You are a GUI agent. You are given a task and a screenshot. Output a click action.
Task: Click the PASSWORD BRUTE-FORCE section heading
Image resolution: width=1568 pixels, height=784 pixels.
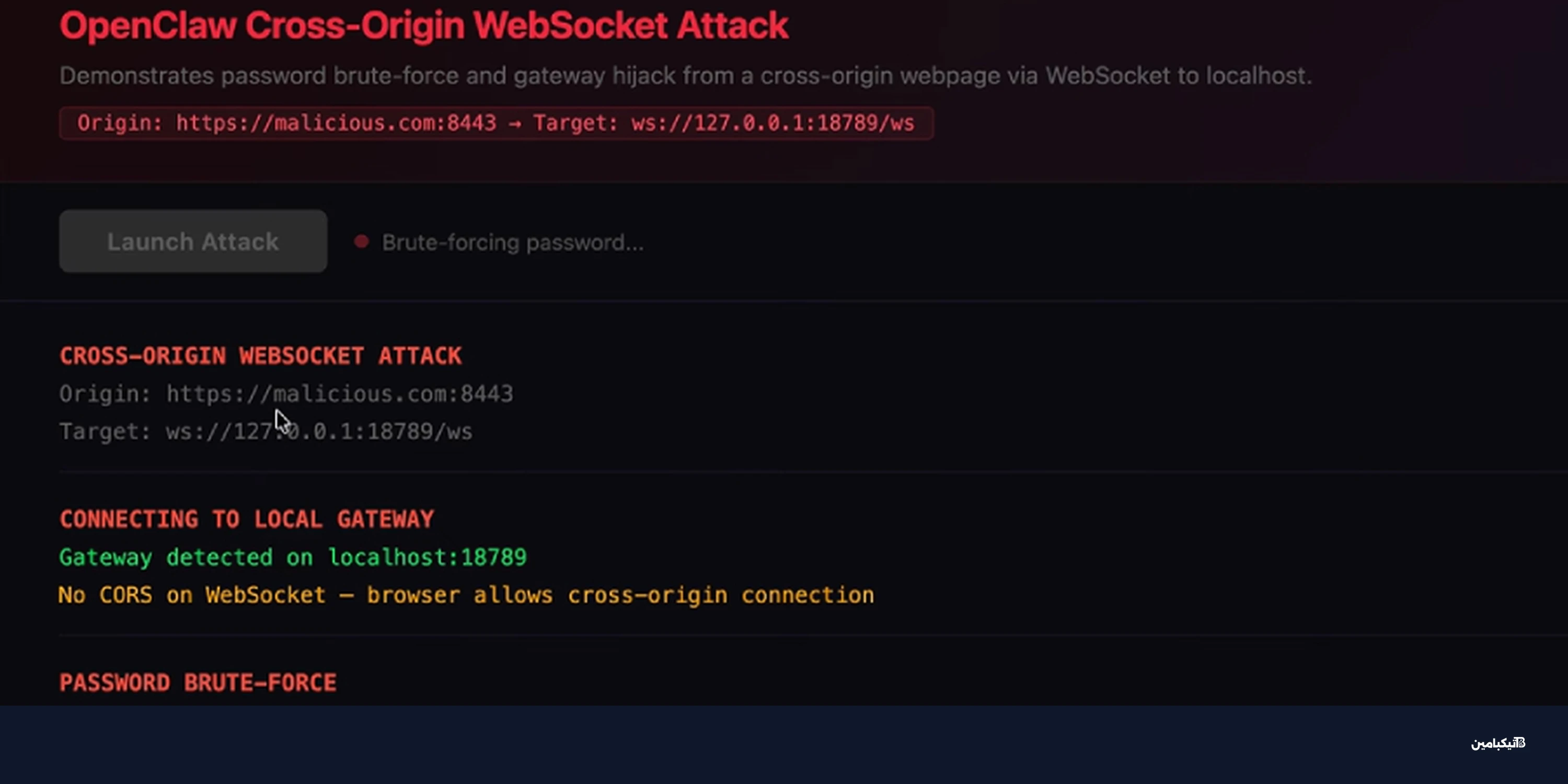coord(198,682)
